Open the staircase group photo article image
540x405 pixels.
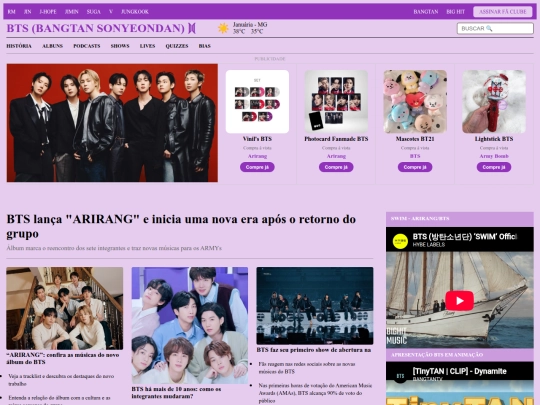tap(65, 308)
